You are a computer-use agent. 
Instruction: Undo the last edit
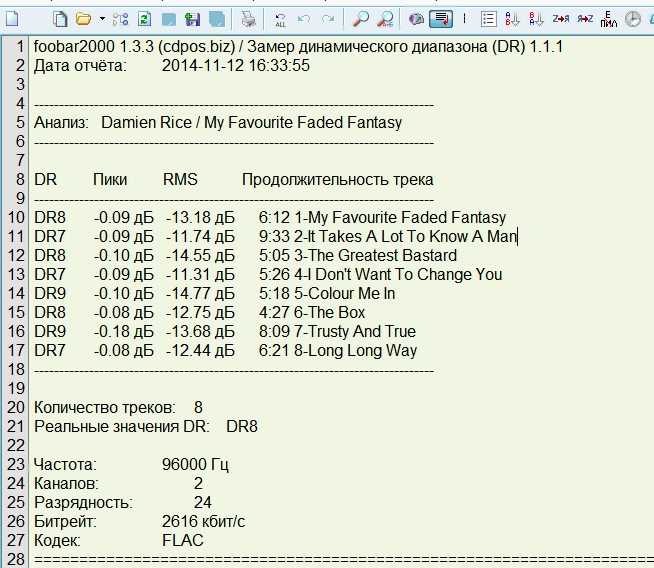[x=304, y=19]
